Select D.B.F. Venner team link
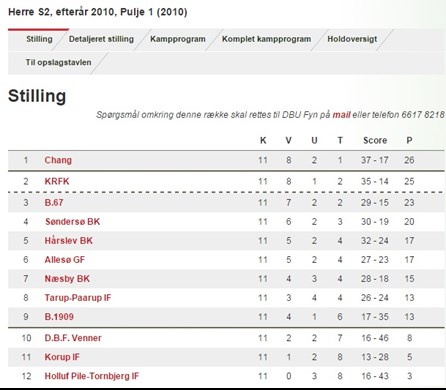 tap(73, 338)
